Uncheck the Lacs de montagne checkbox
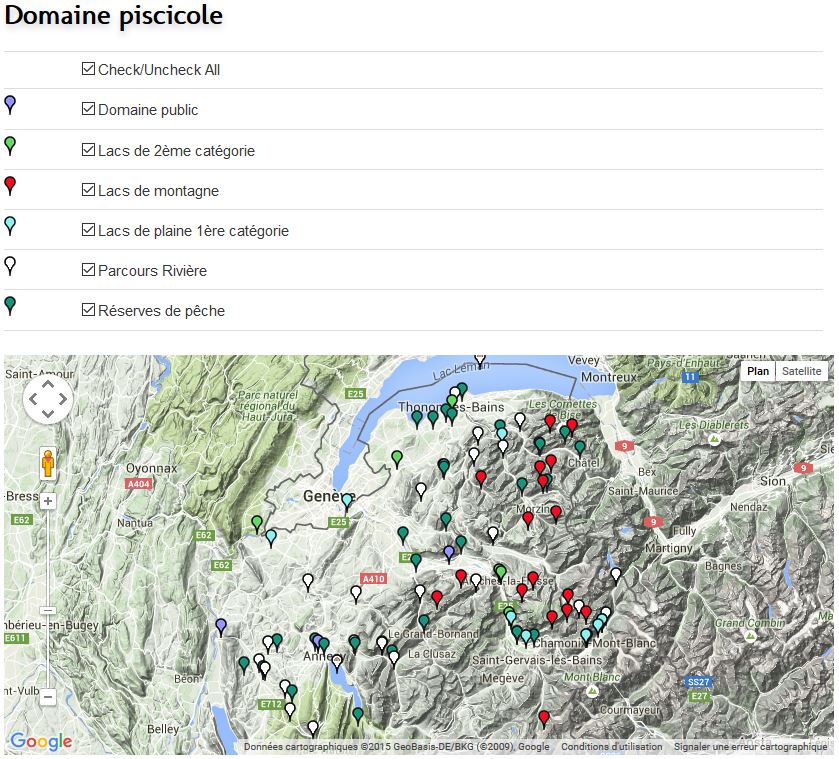Viewport: 839px width, 759px height. 88,189
